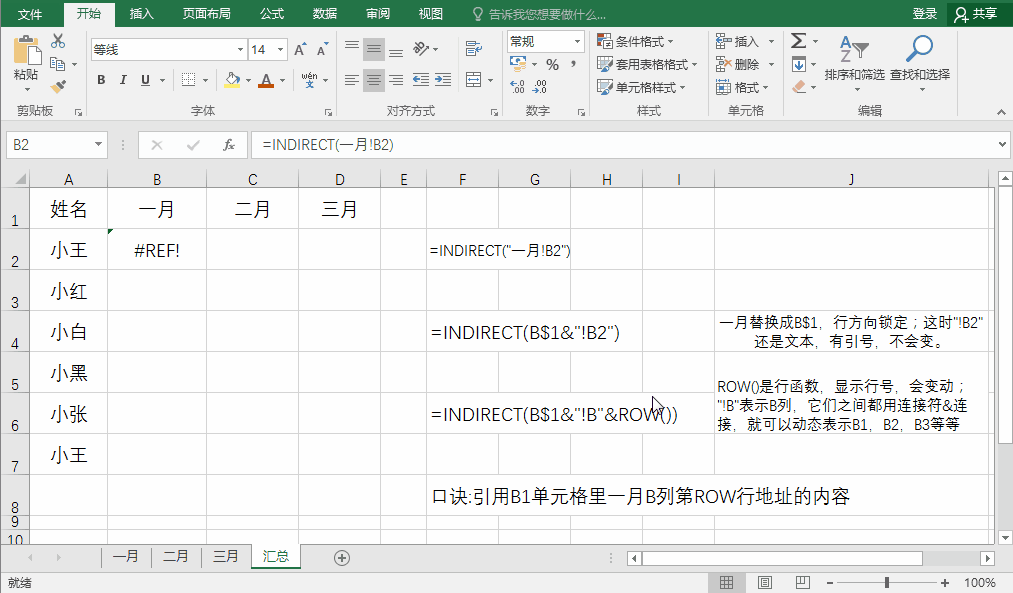
Task: Click the 告诉我您想要做什么 search box
Action: point(539,14)
